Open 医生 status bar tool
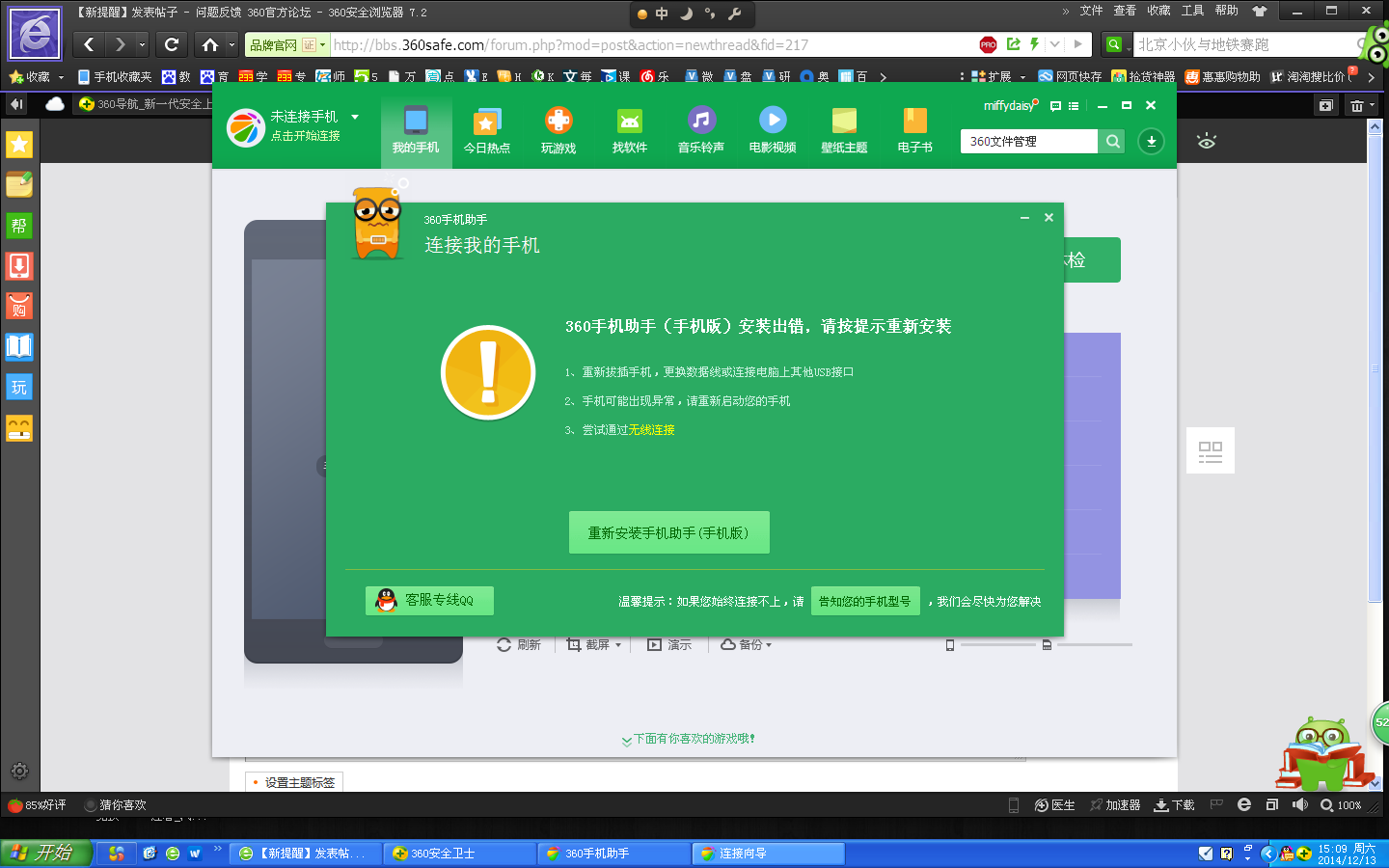This screenshot has height=868, width=1389. click(1054, 805)
